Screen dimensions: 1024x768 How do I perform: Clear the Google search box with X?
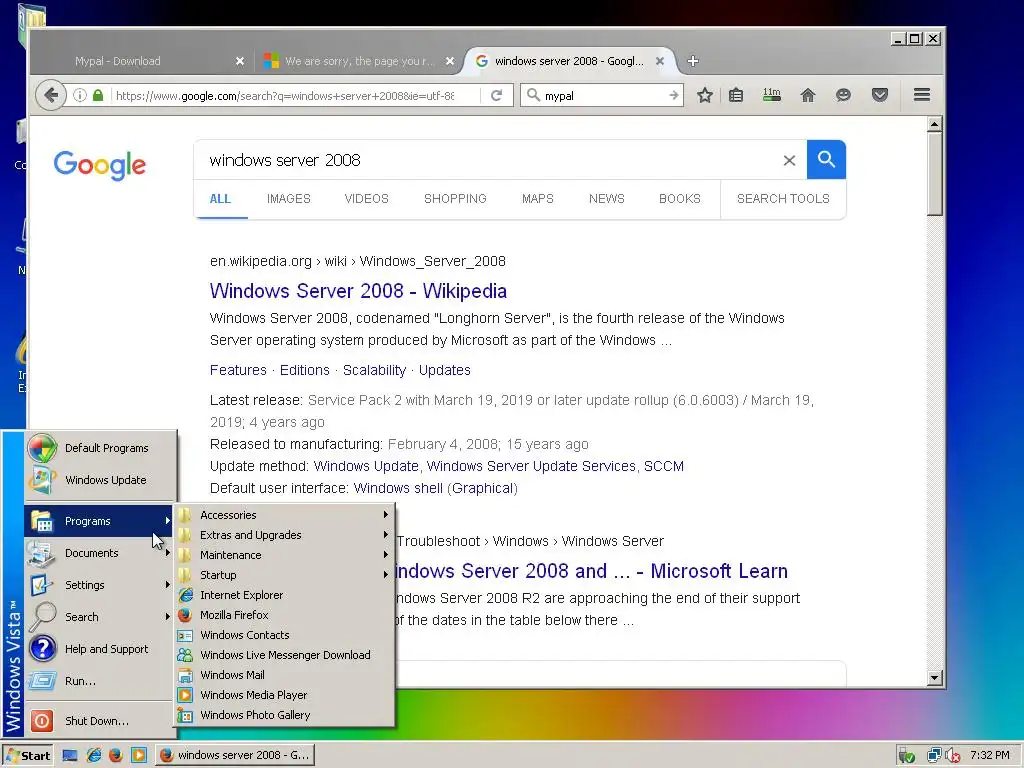(x=789, y=160)
